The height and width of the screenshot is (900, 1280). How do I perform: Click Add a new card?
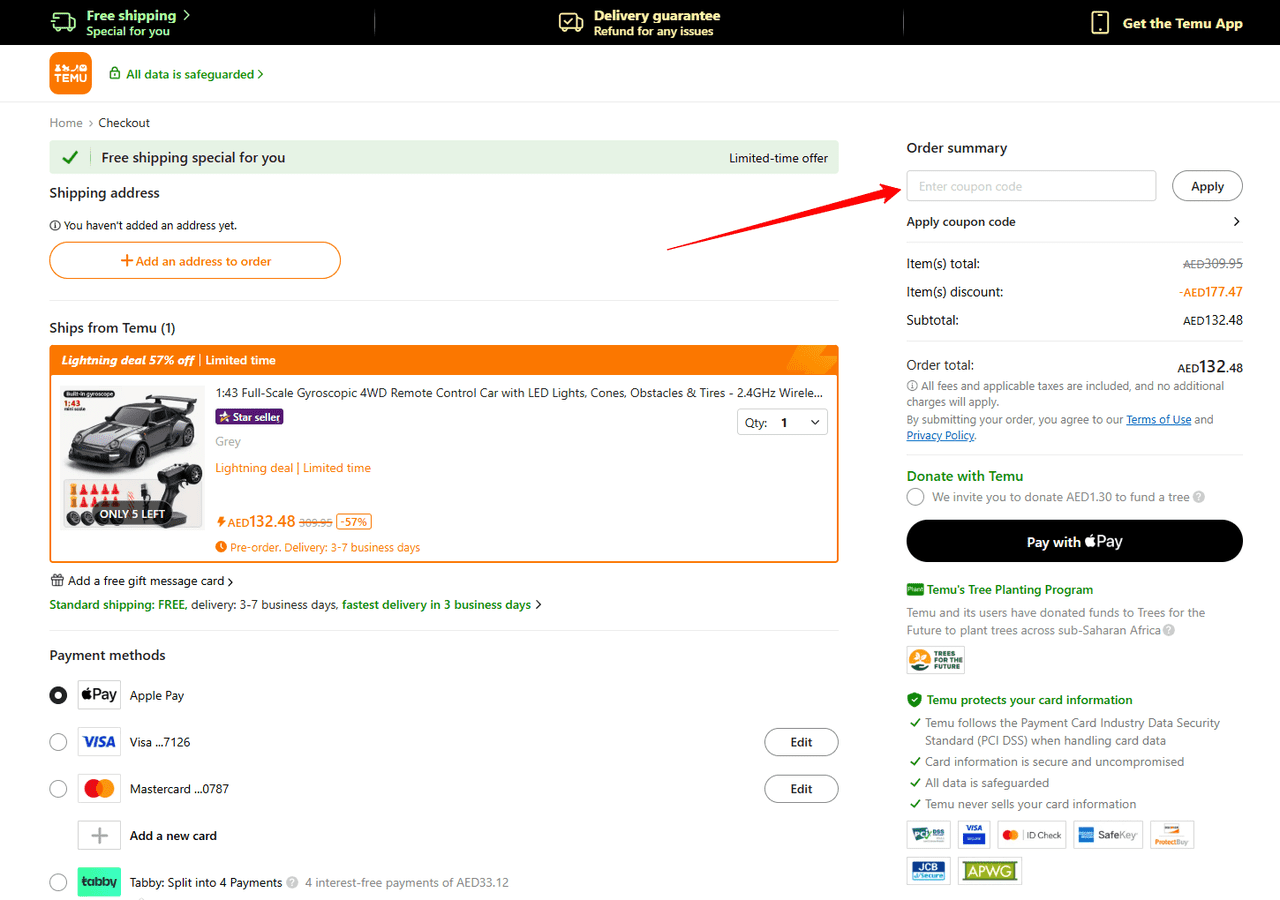tap(173, 836)
